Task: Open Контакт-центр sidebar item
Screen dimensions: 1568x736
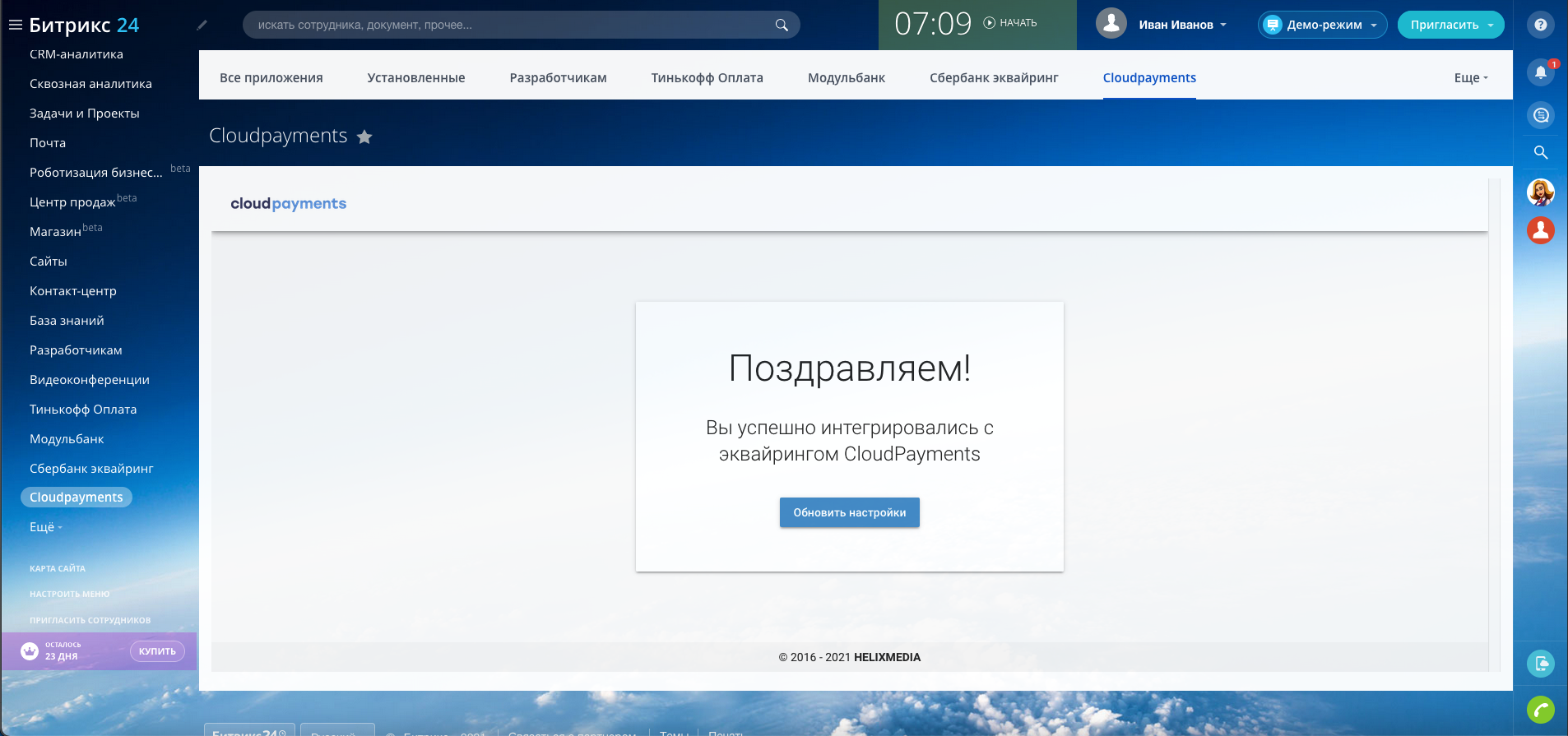Action: 73,291
